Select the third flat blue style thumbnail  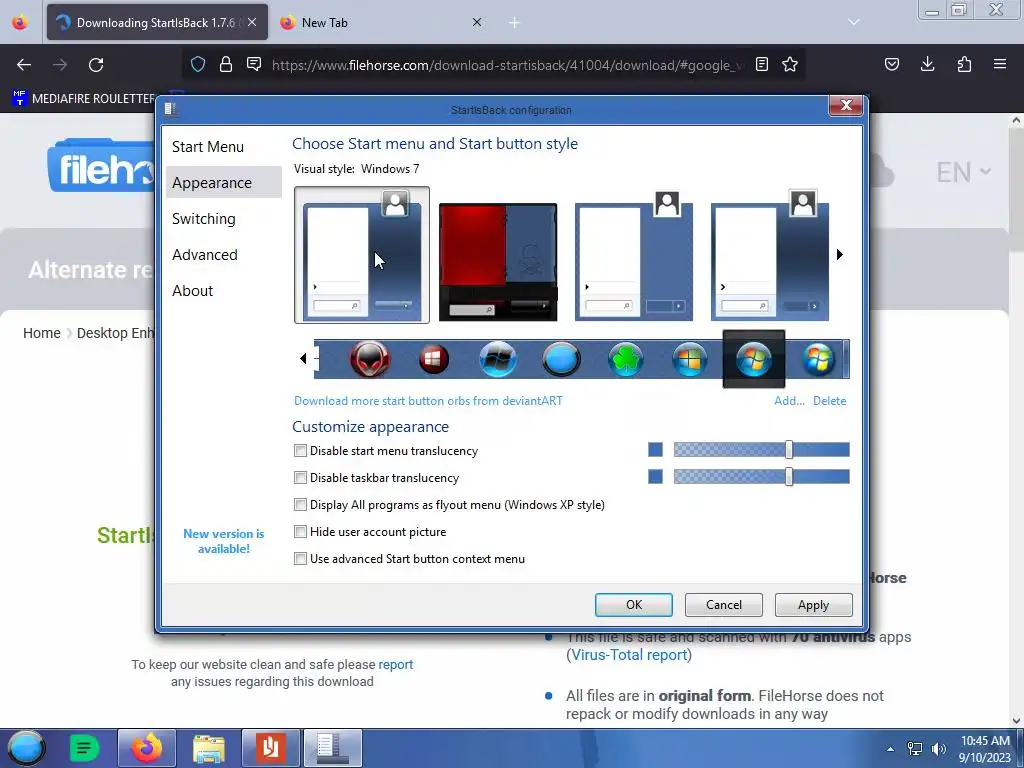[633, 255]
